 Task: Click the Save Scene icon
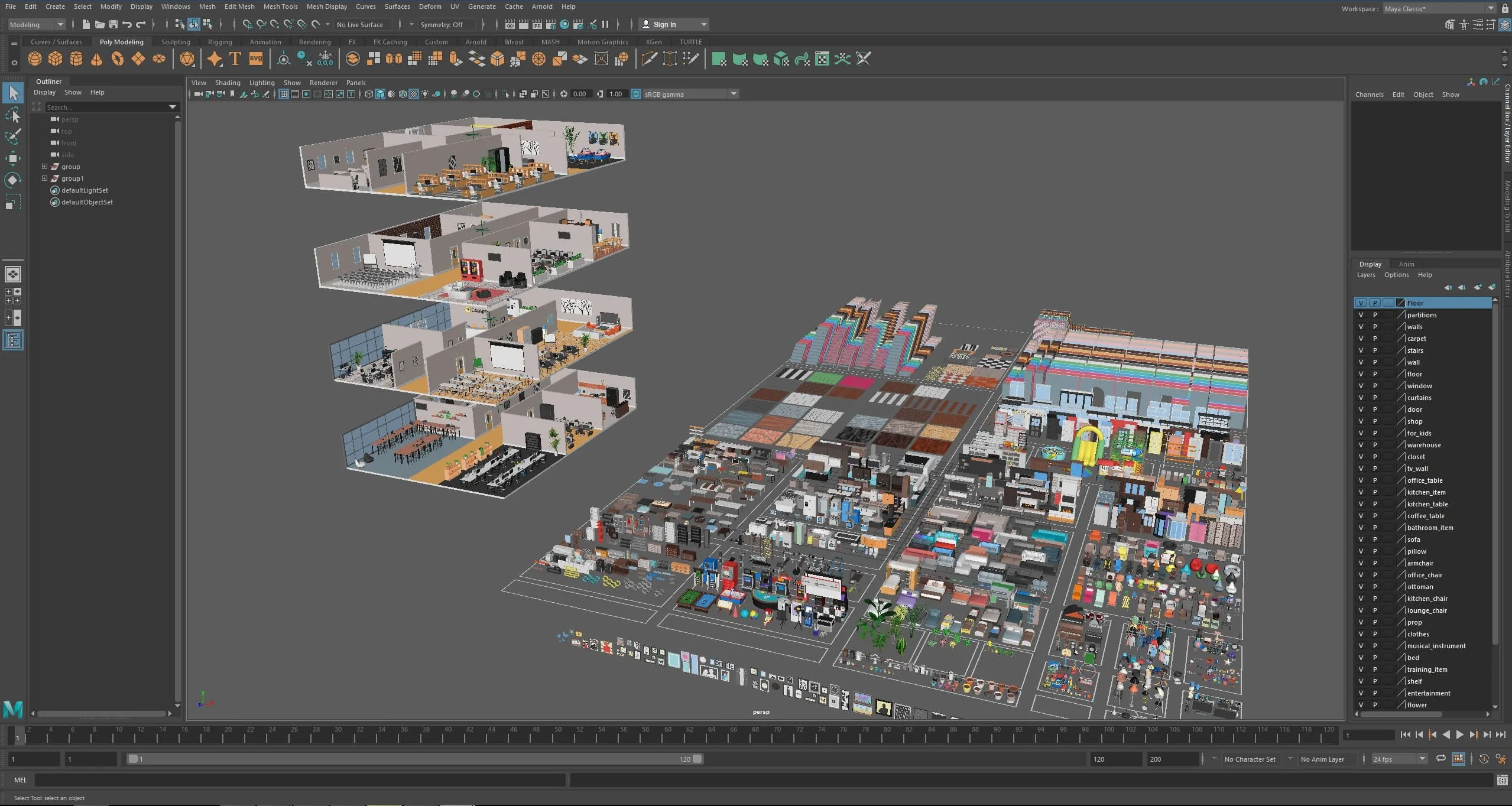113,24
